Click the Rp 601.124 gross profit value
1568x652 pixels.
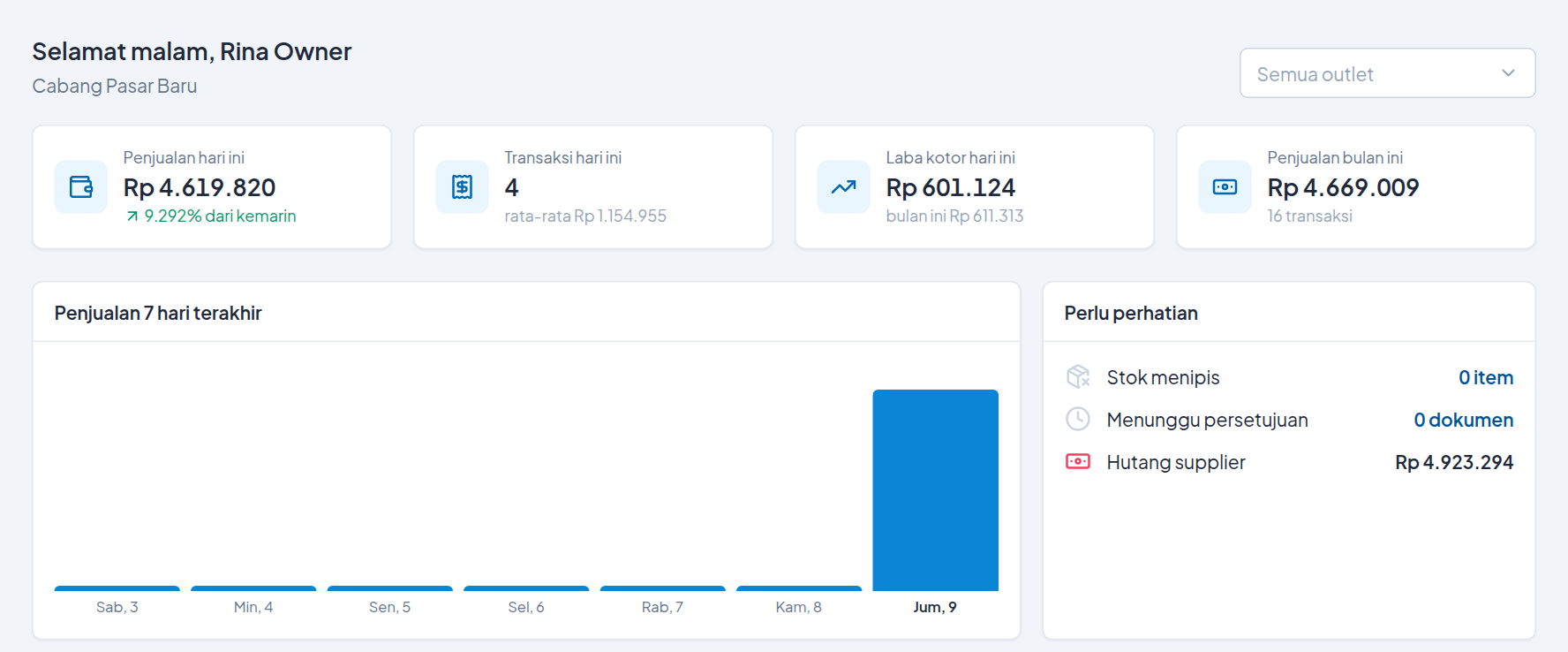(x=951, y=187)
